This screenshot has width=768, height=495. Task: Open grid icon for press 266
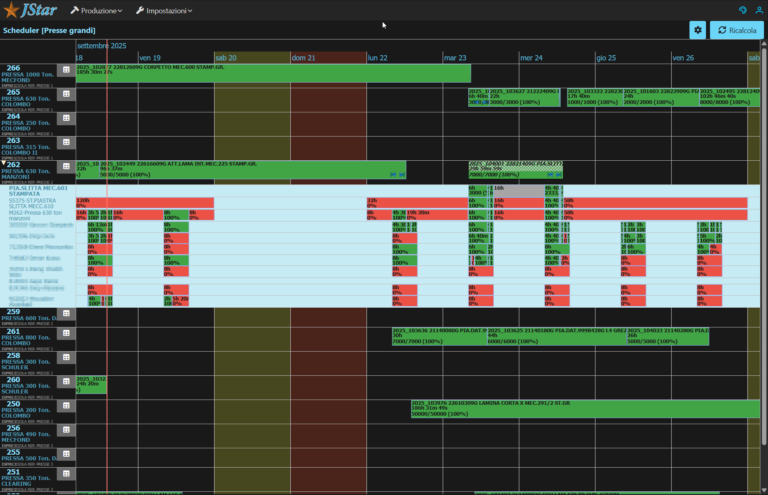(x=66, y=70)
